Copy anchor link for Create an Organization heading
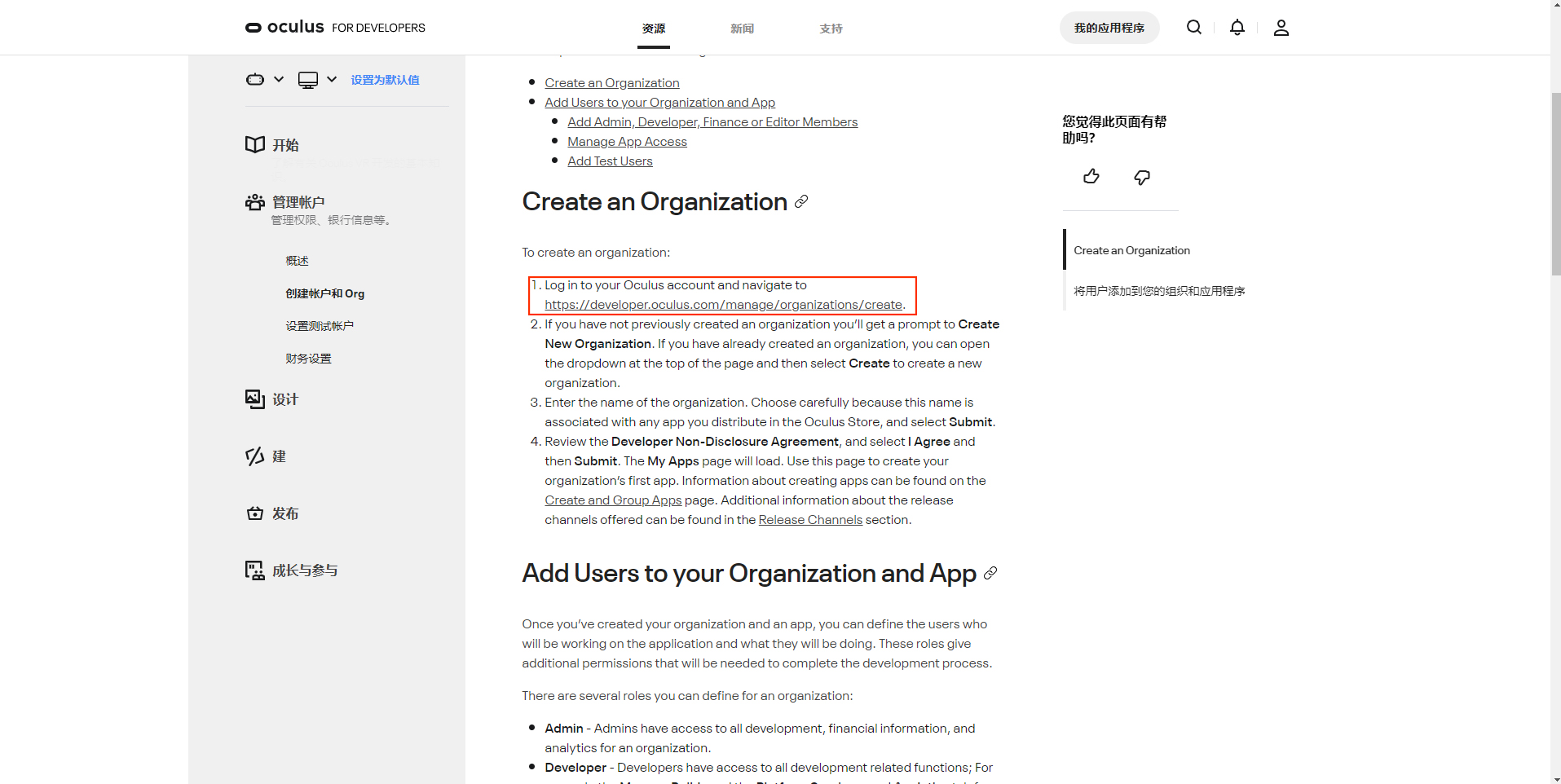The width and height of the screenshot is (1561, 784). [801, 201]
